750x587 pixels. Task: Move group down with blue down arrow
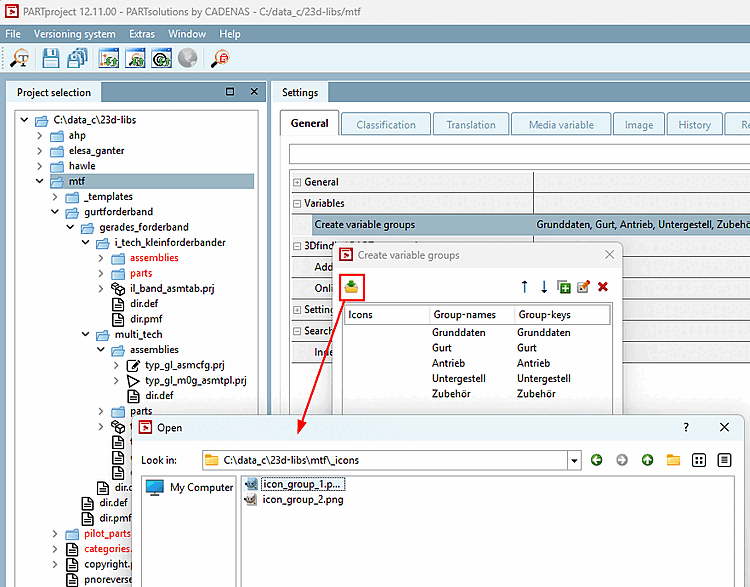coord(544,287)
